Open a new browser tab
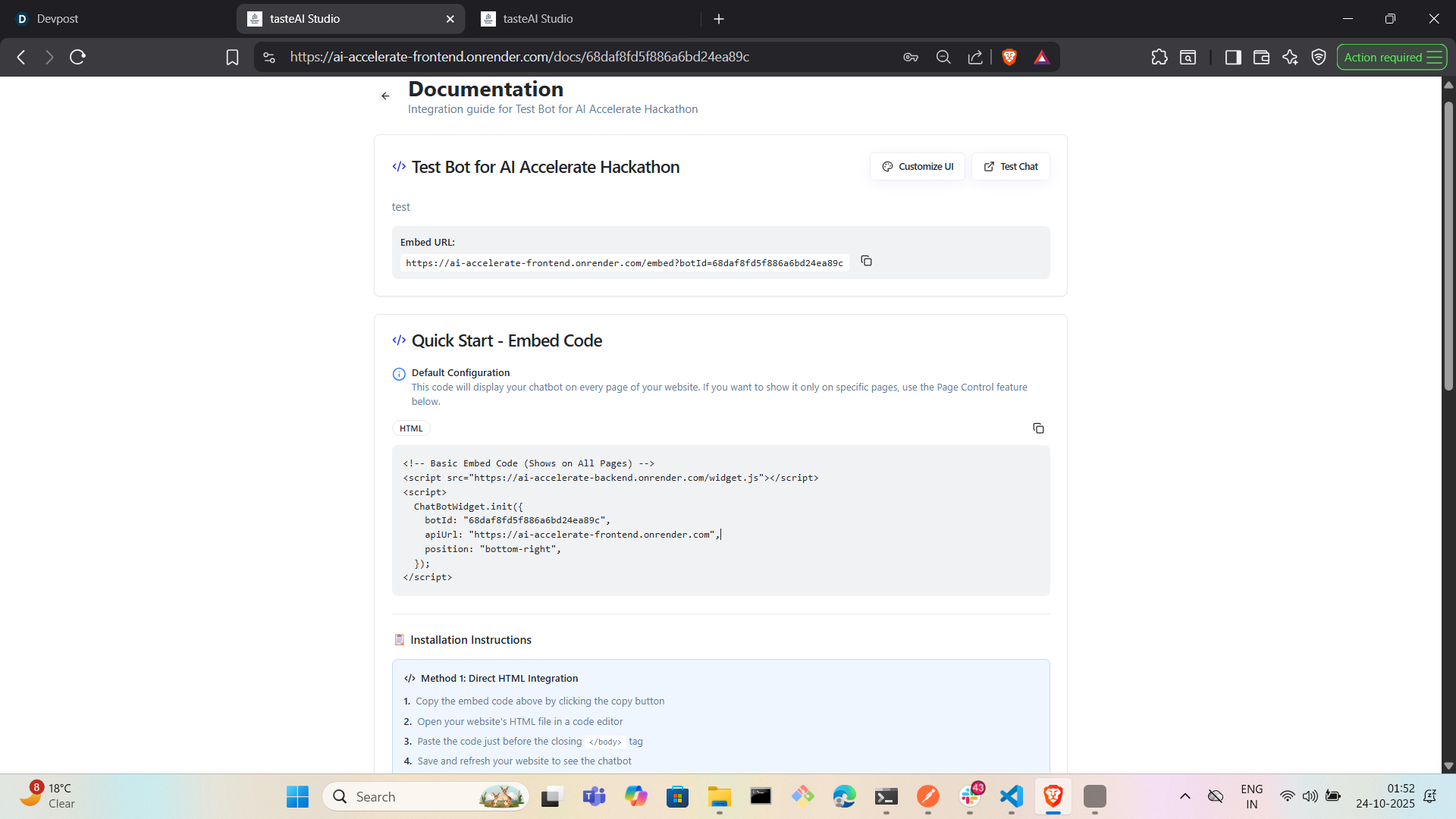 (719, 19)
